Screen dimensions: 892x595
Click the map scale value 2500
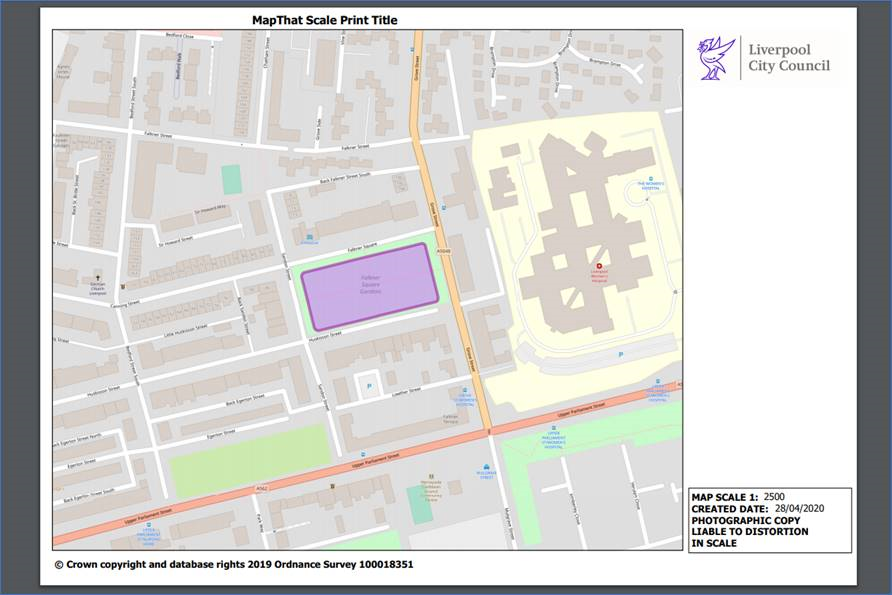[x=774, y=497]
